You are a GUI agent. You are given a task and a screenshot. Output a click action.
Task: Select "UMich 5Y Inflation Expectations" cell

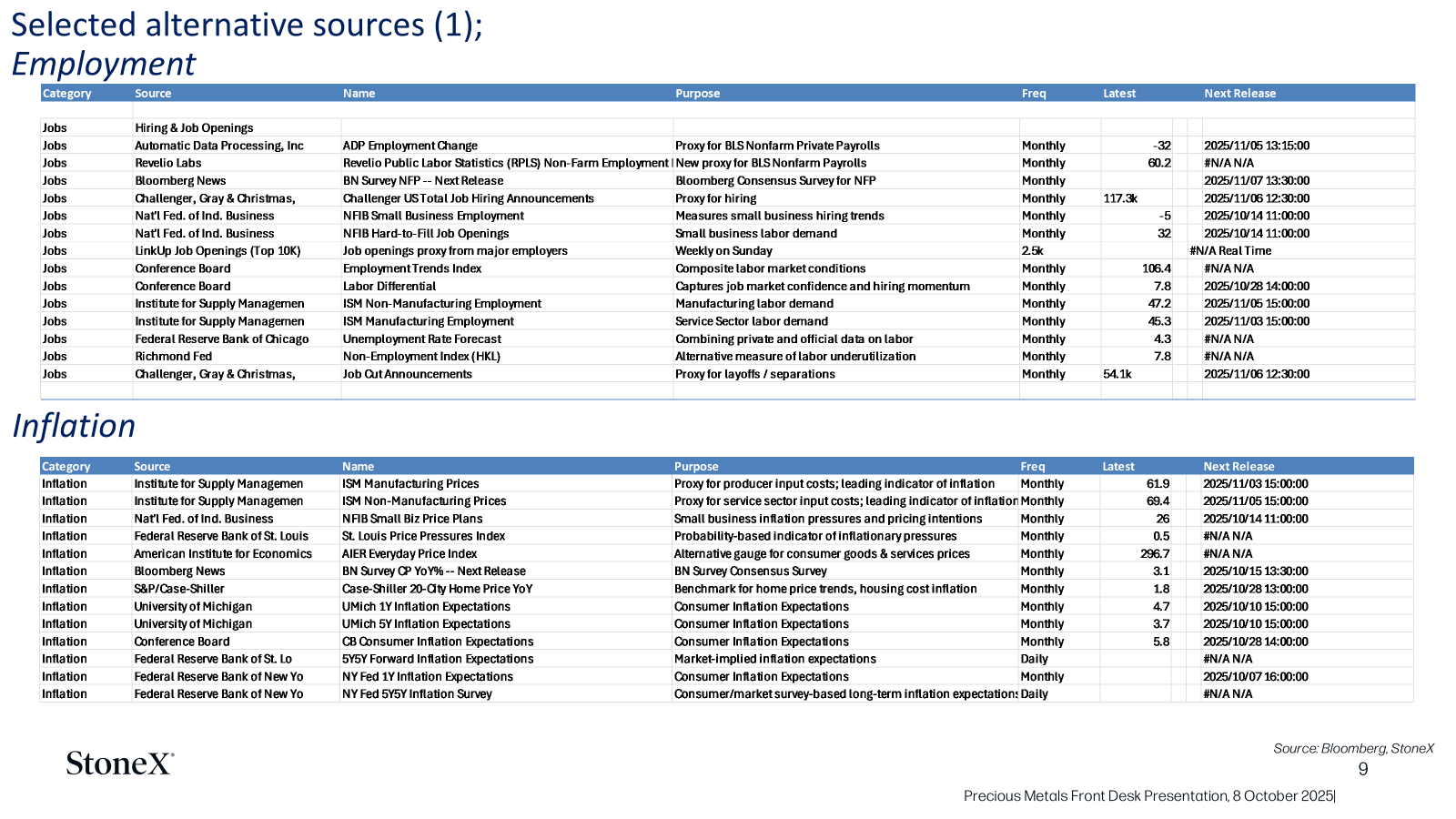pyautogui.click(x=426, y=624)
